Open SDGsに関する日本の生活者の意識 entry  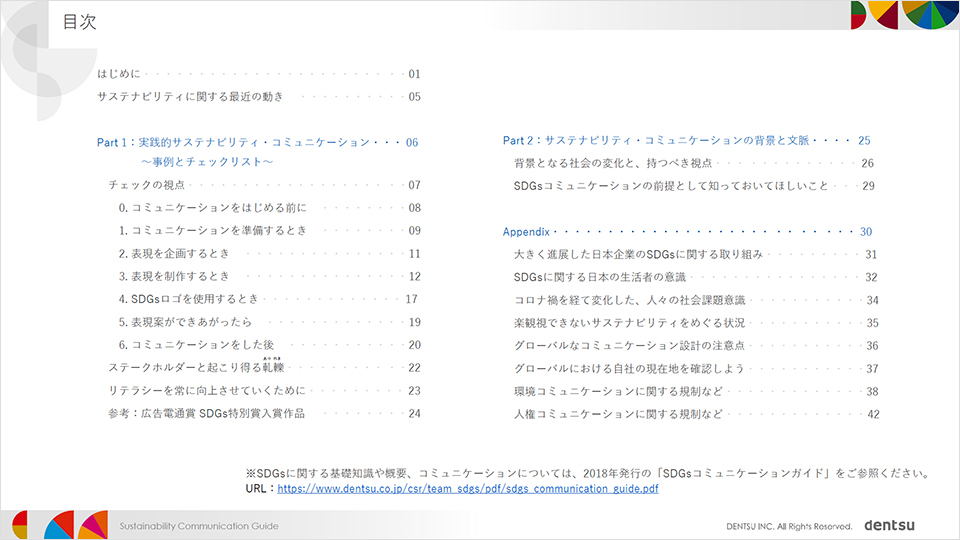point(597,277)
